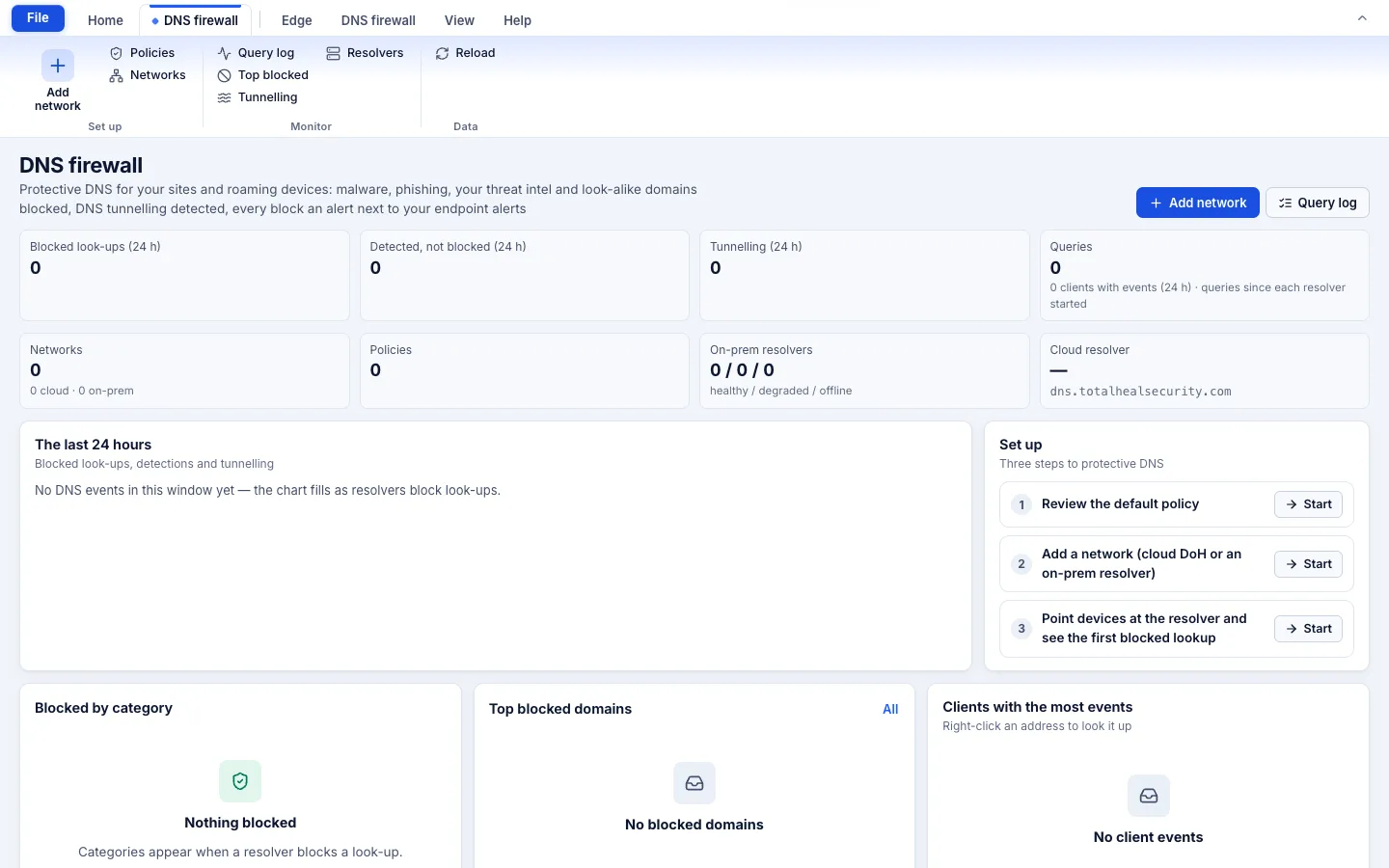1389x868 pixels.
Task: Click the 'Three steps to protective DNS' subtitle
Action: (x=1081, y=464)
